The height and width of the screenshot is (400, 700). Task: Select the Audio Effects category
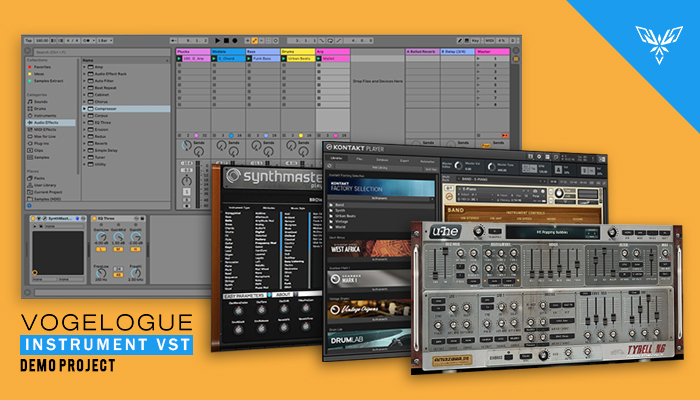pyautogui.click(x=50, y=122)
